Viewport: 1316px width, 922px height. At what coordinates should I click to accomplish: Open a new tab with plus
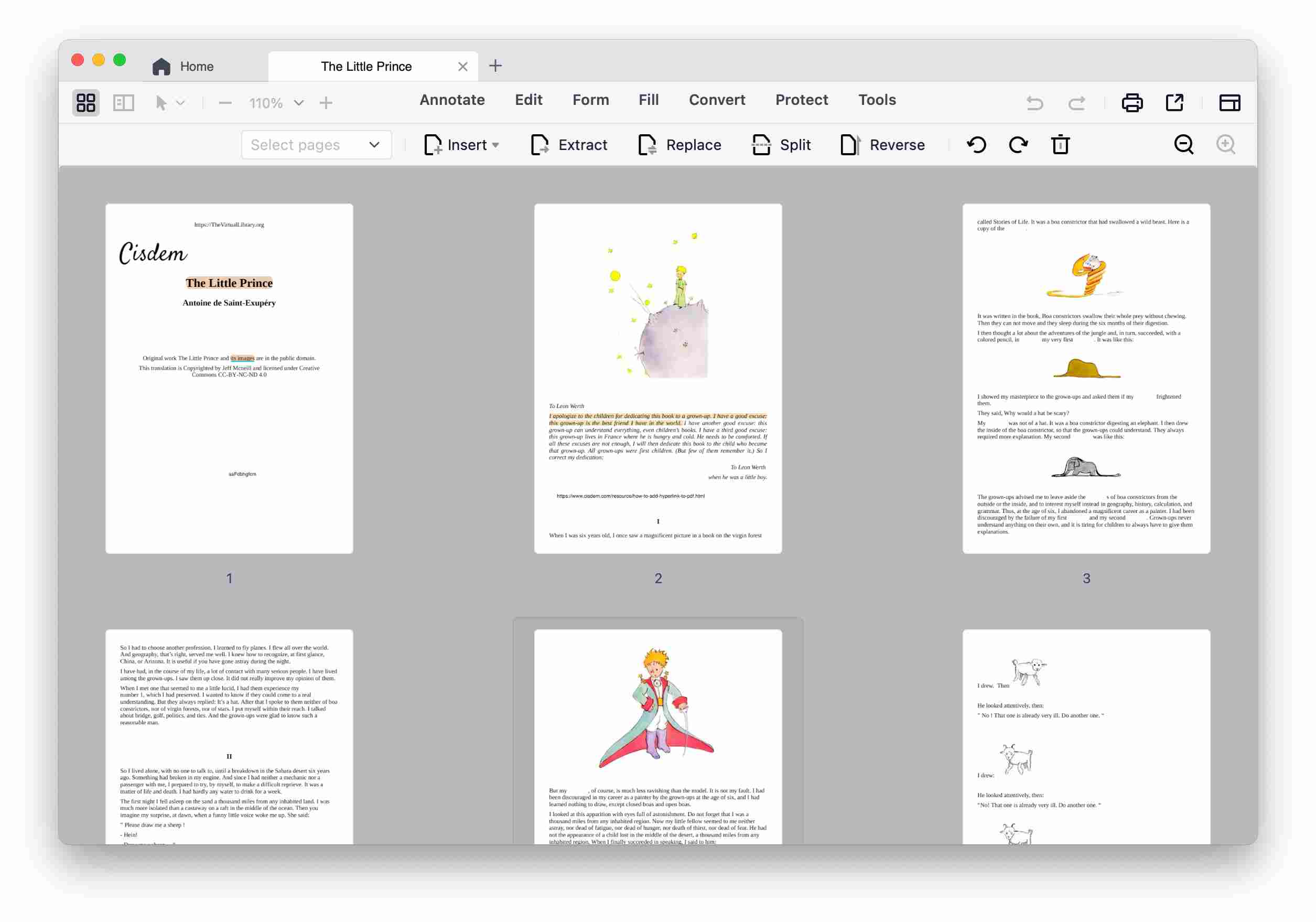[x=495, y=66]
